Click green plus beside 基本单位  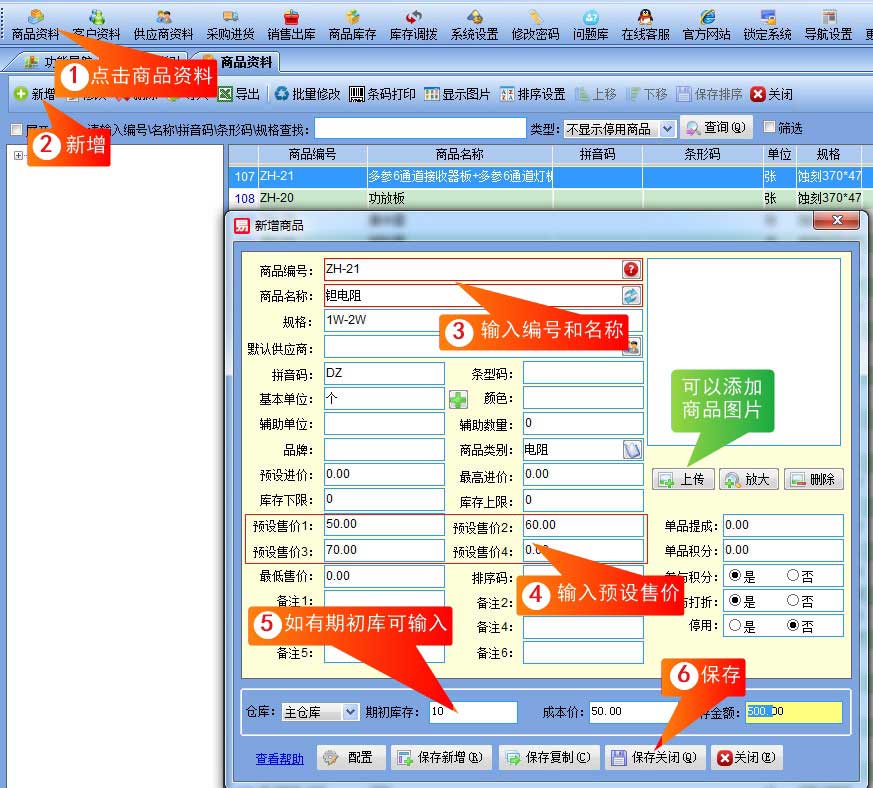458,399
